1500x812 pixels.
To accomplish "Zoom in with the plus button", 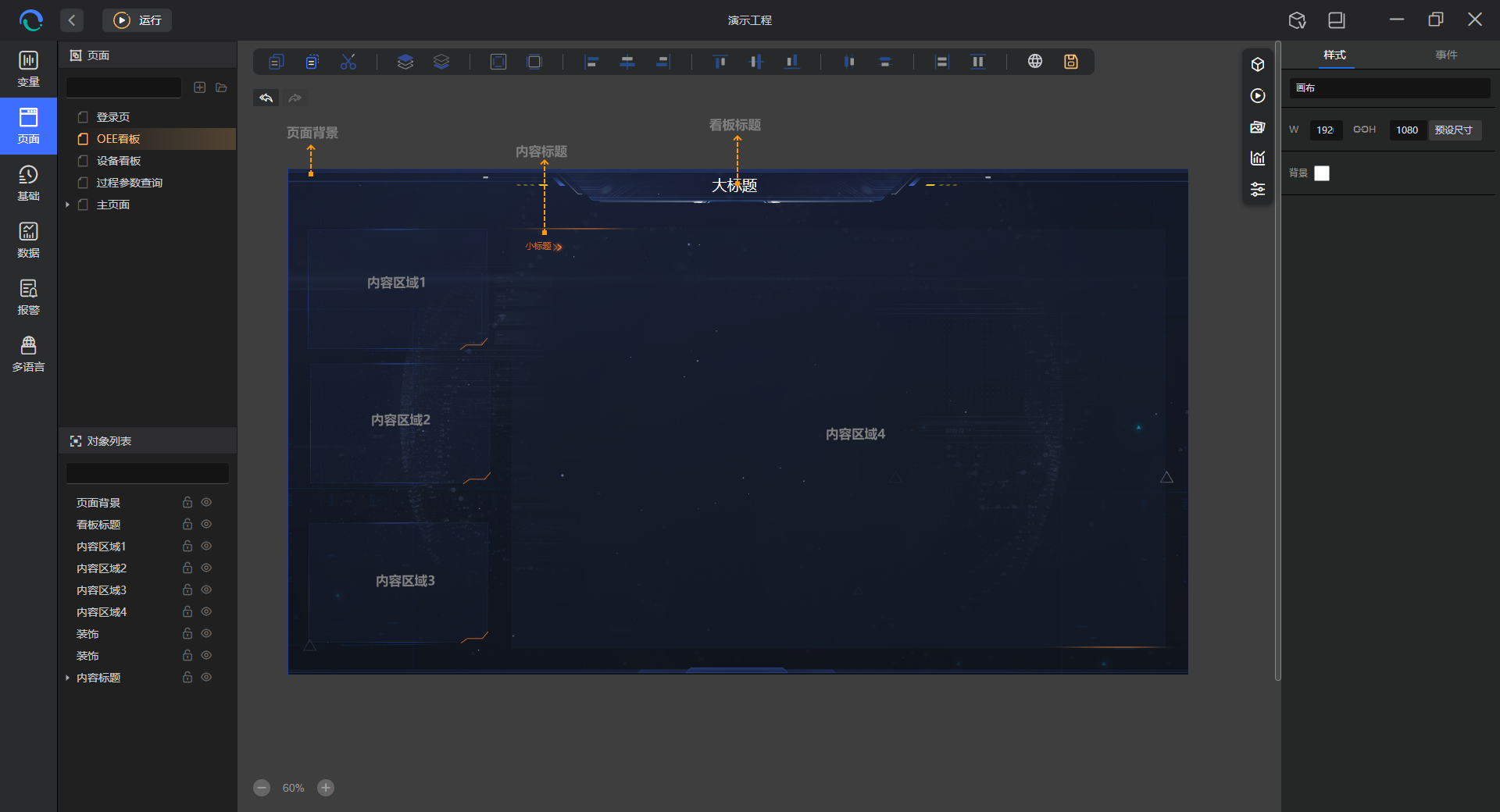I will (326, 788).
